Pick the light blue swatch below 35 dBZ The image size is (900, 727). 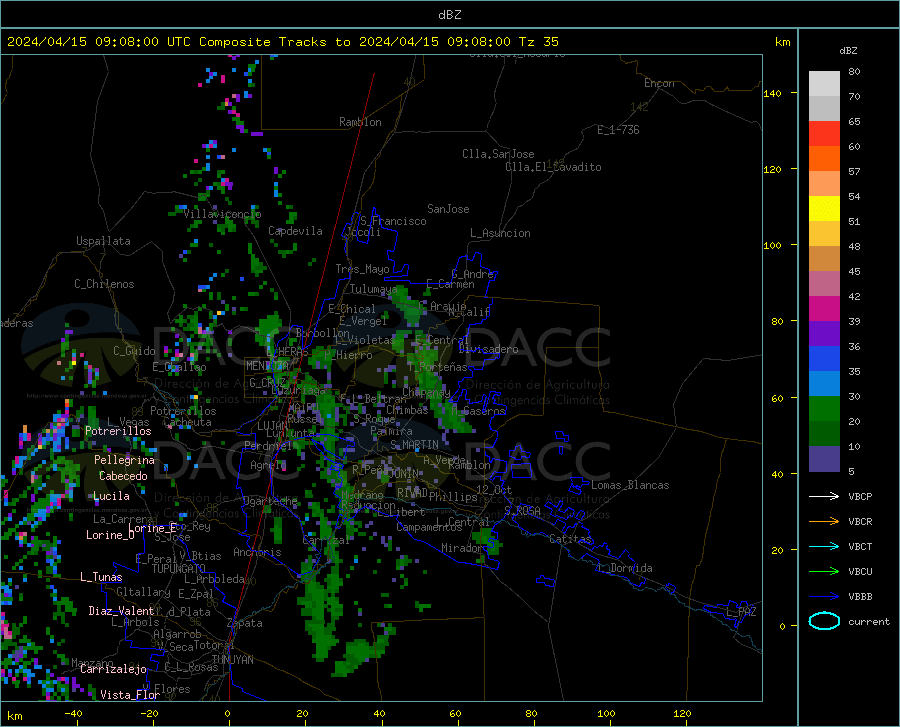tap(824, 384)
